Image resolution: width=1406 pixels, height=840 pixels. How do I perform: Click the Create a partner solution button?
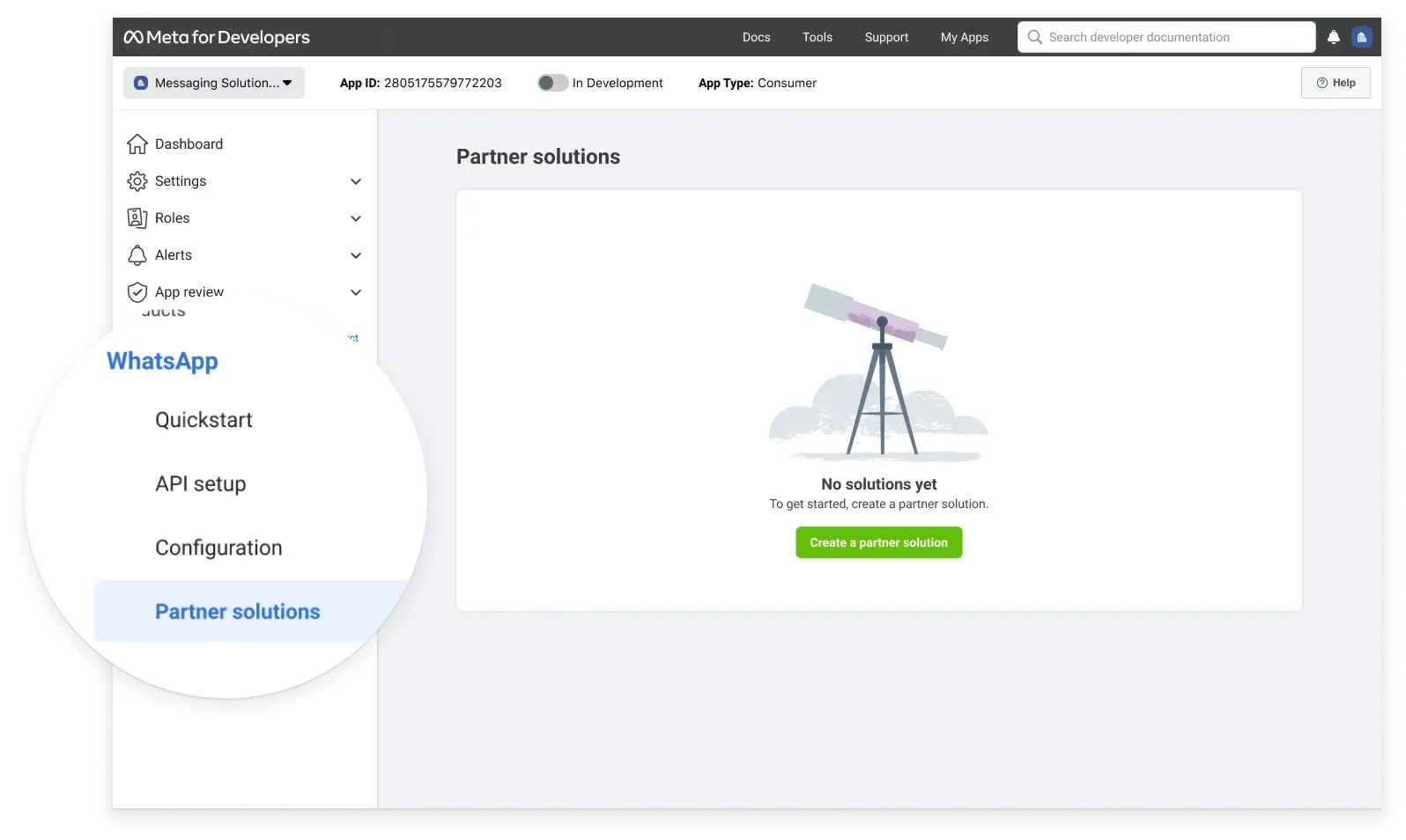click(878, 542)
